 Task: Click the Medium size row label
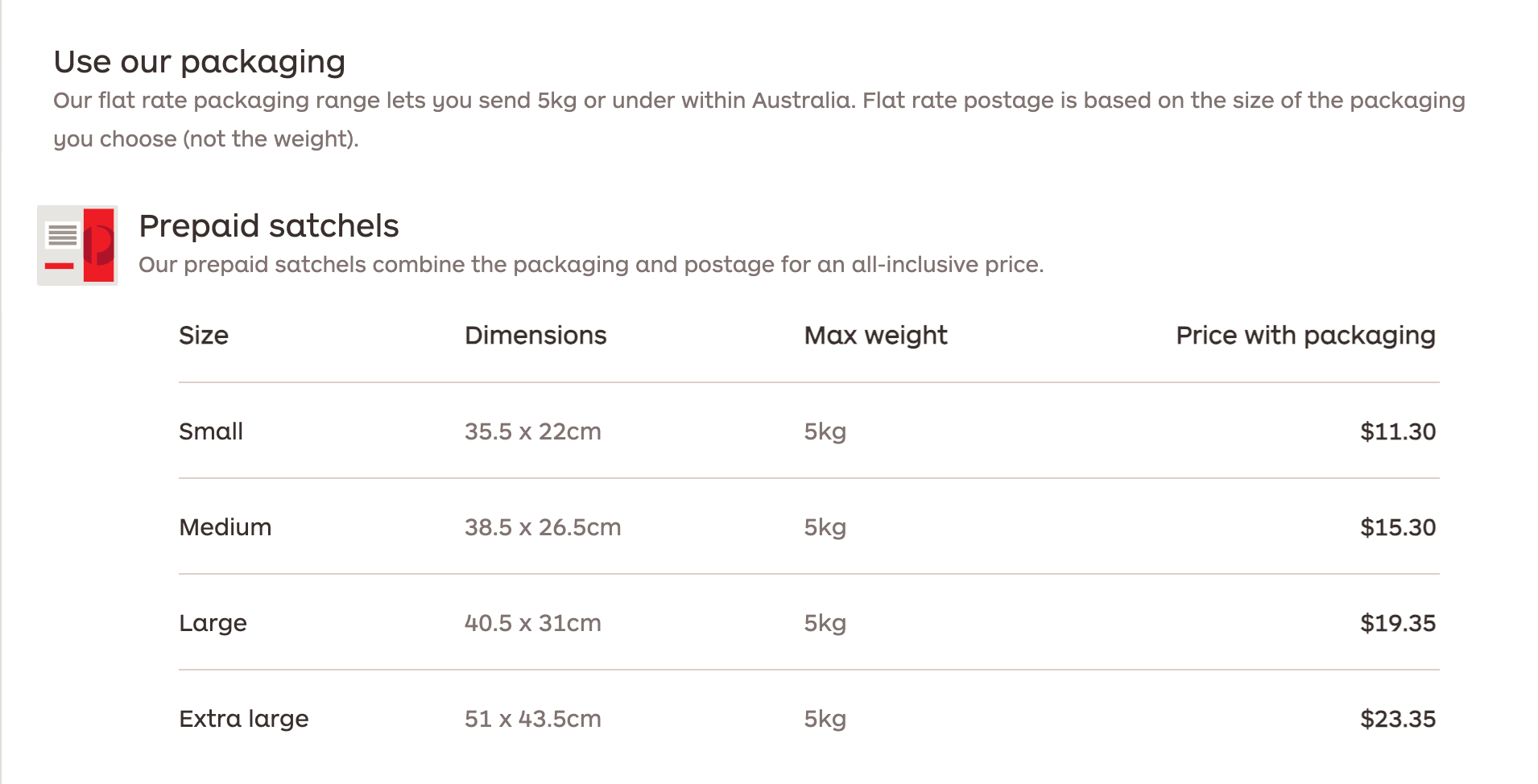coord(225,527)
